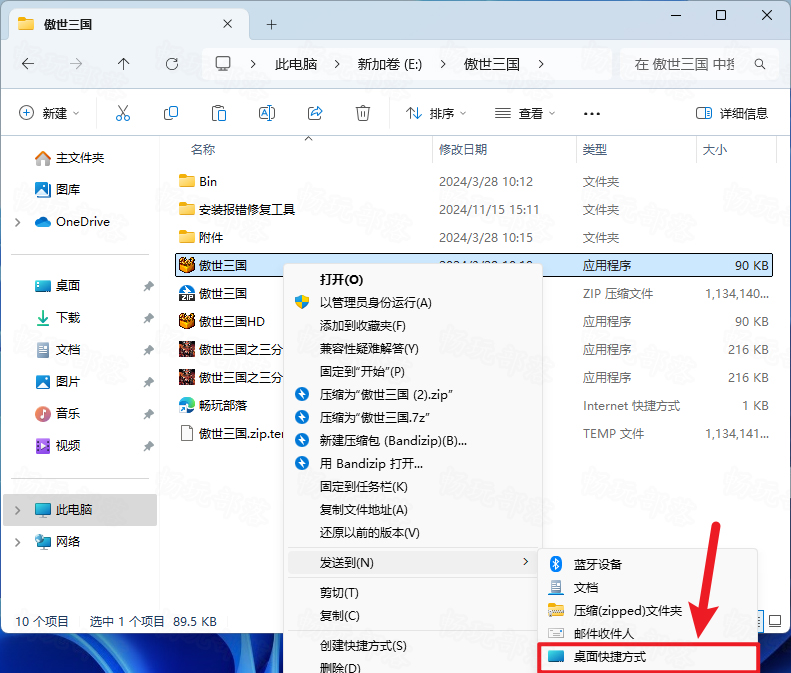The image size is (791, 673).
Task: Send to 邮件收件人
Action: tap(648, 634)
